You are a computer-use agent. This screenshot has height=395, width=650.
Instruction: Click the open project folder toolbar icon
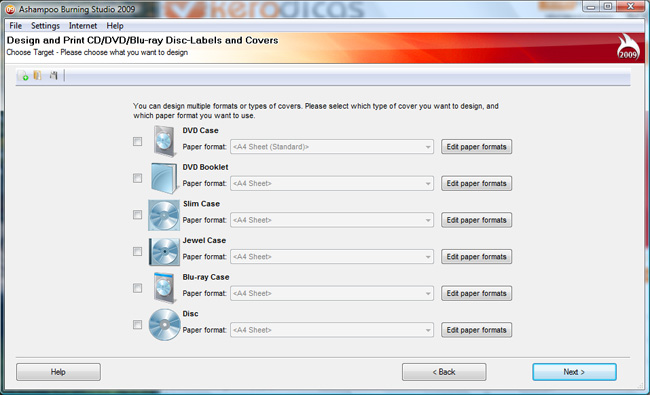pos(38,75)
